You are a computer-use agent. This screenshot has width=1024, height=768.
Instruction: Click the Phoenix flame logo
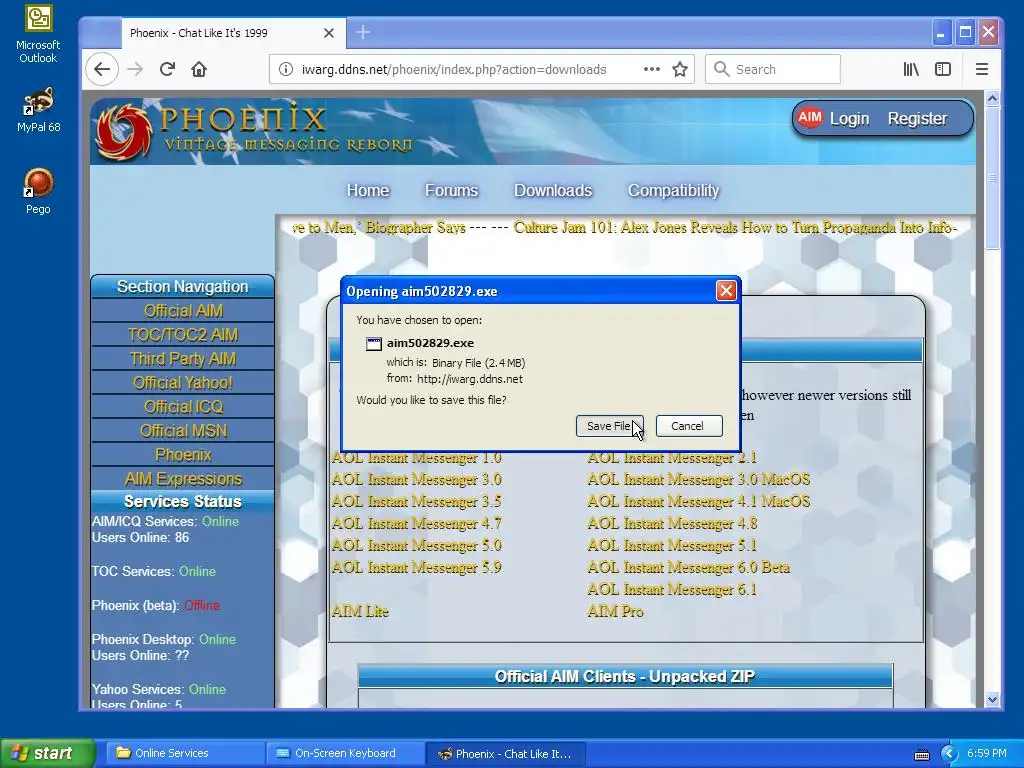(124, 132)
